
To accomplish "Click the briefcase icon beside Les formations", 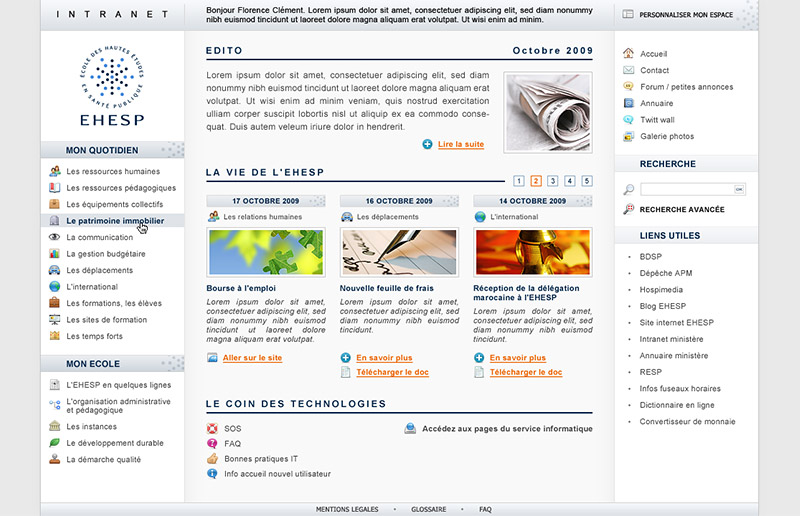I will 55,303.
